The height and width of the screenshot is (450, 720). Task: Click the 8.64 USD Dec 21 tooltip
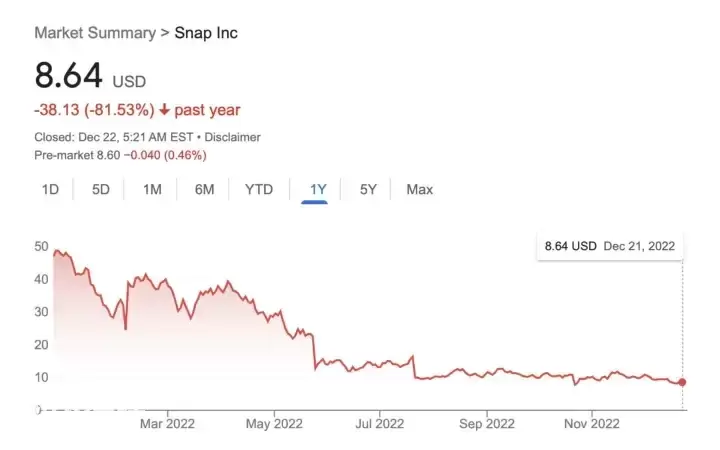click(x=609, y=246)
